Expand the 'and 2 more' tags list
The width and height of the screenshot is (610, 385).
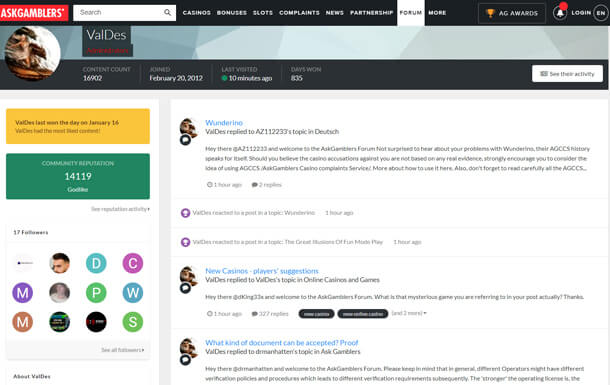(x=408, y=313)
